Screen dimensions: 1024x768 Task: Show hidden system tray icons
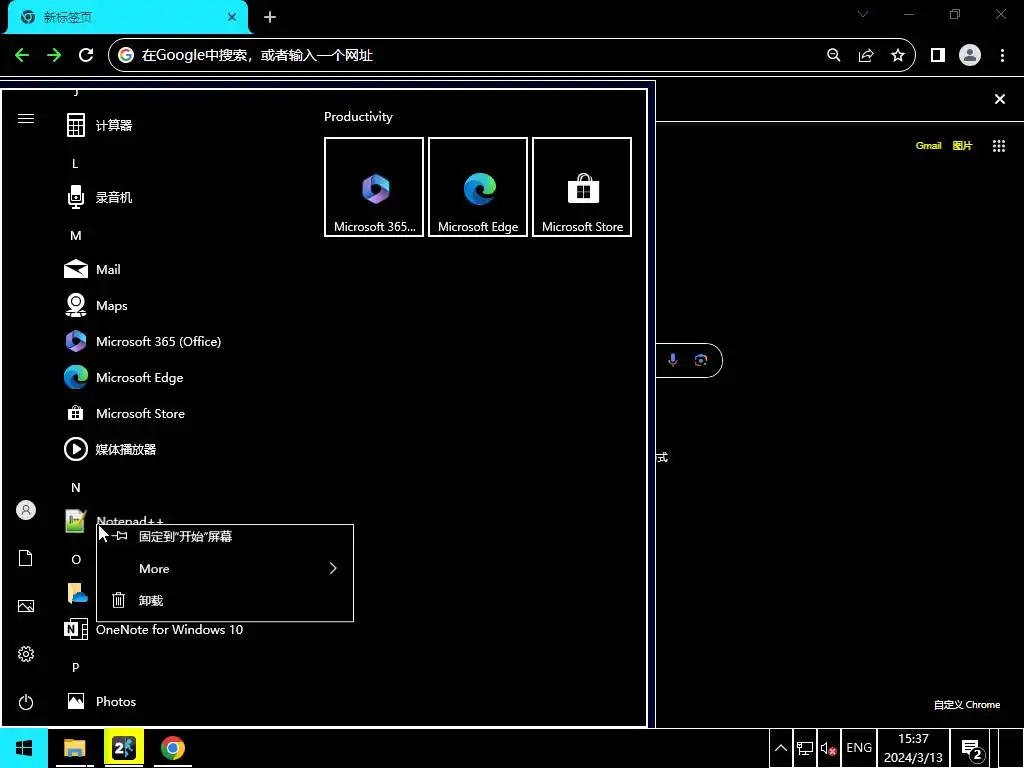[x=781, y=748]
